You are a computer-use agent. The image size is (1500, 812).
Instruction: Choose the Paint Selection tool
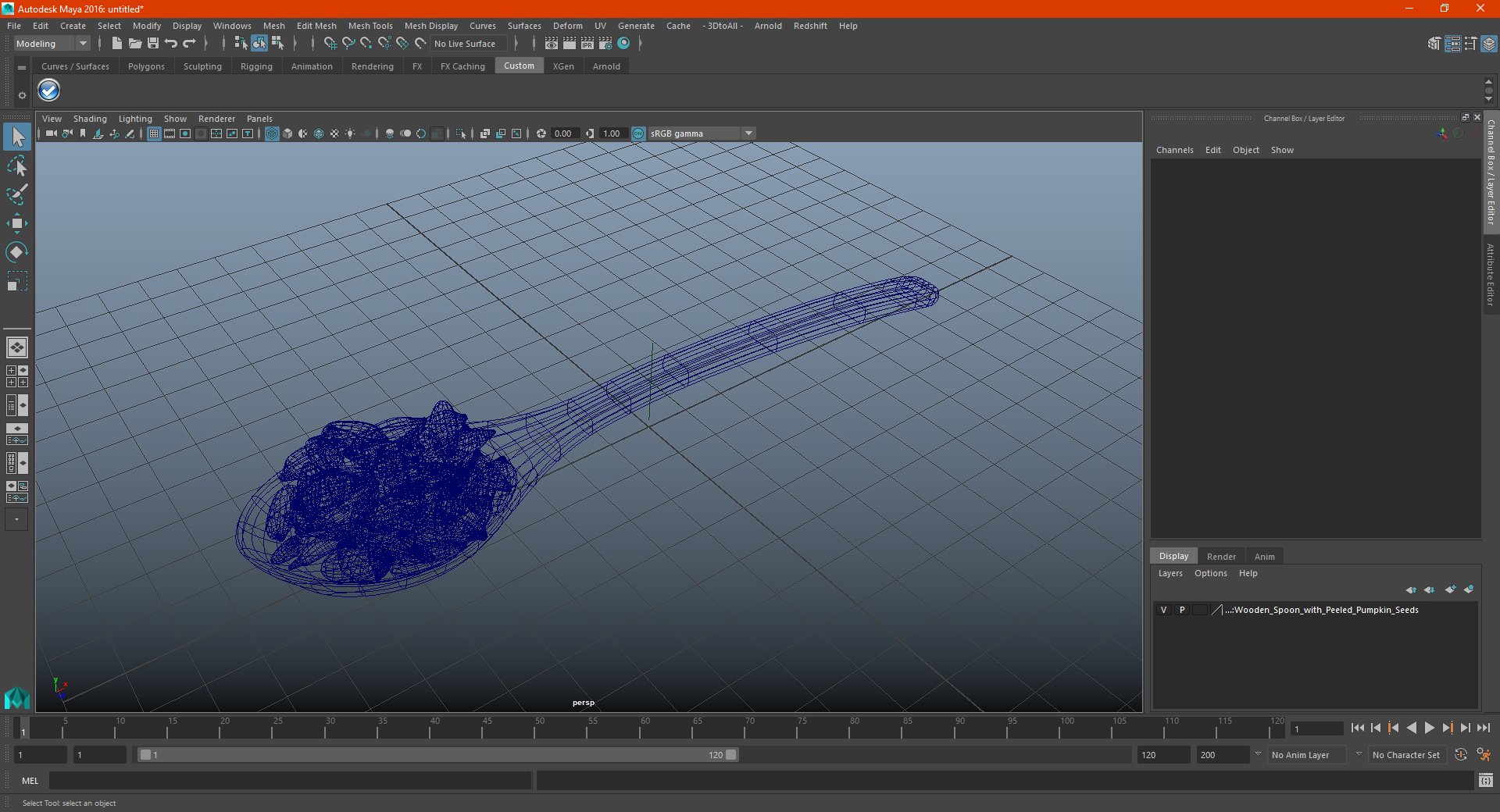pyautogui.click(x=17, y=194)
